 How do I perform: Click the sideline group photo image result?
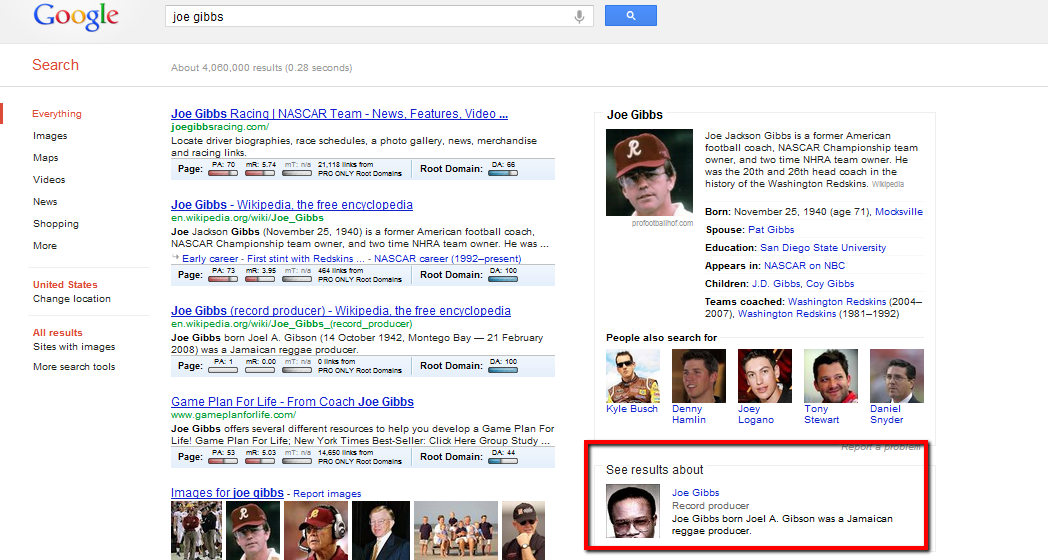196,531
